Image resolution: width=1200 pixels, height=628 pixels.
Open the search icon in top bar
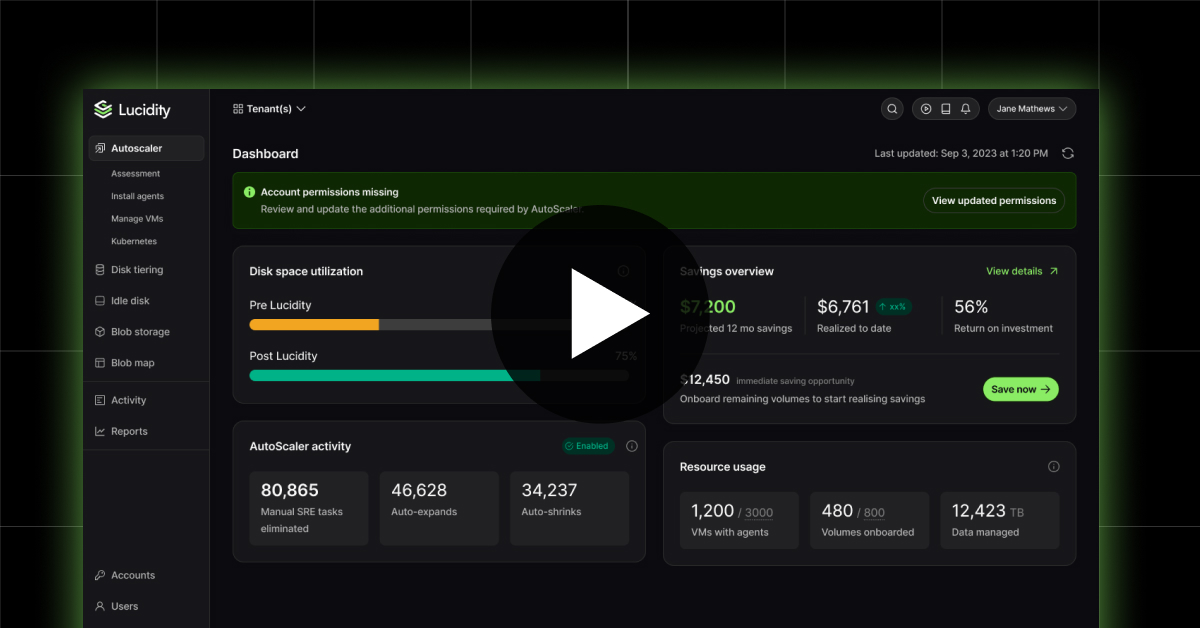[892, 109]
